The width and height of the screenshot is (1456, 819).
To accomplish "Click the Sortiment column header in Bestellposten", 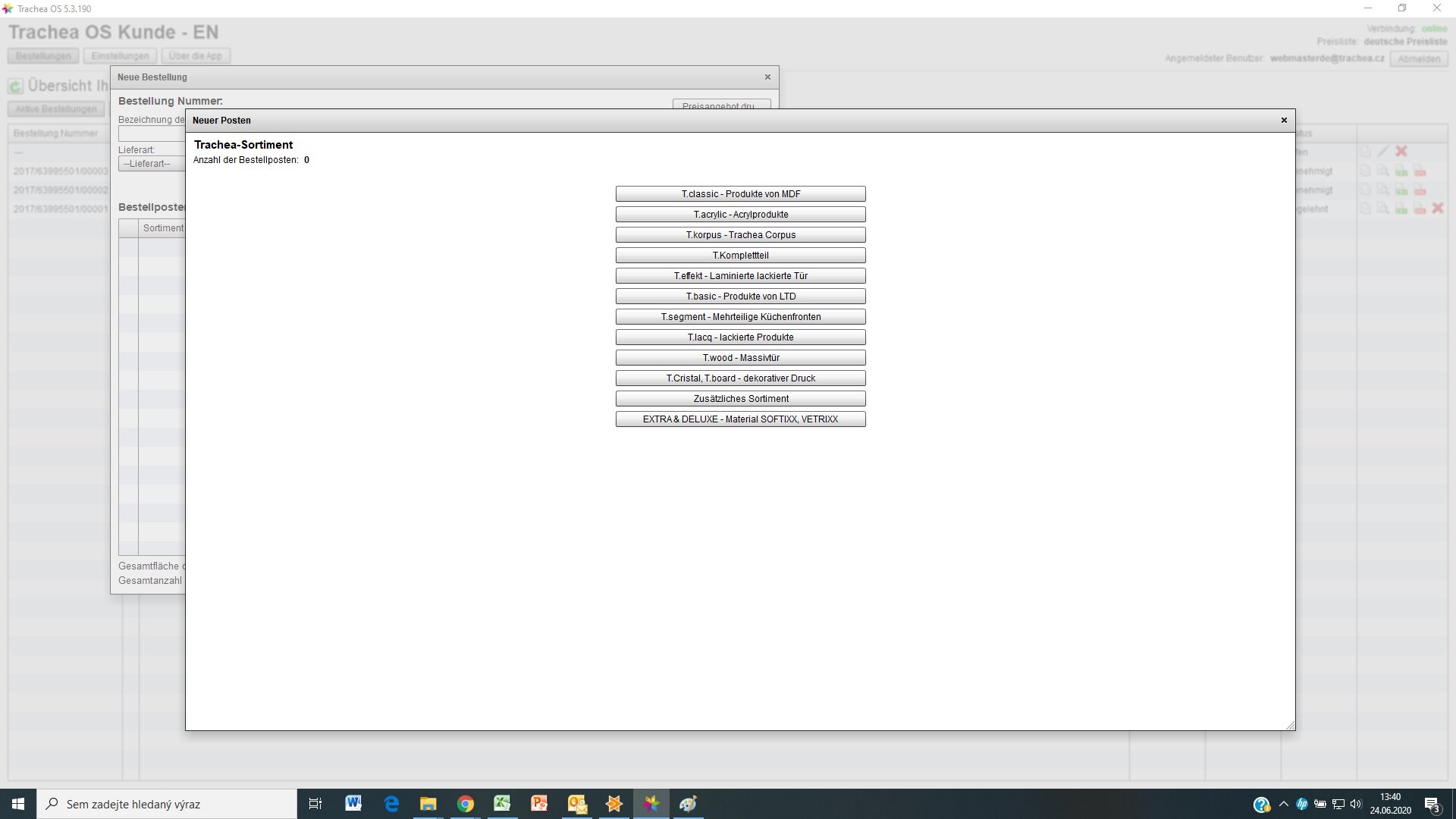I will pos(162,228).
